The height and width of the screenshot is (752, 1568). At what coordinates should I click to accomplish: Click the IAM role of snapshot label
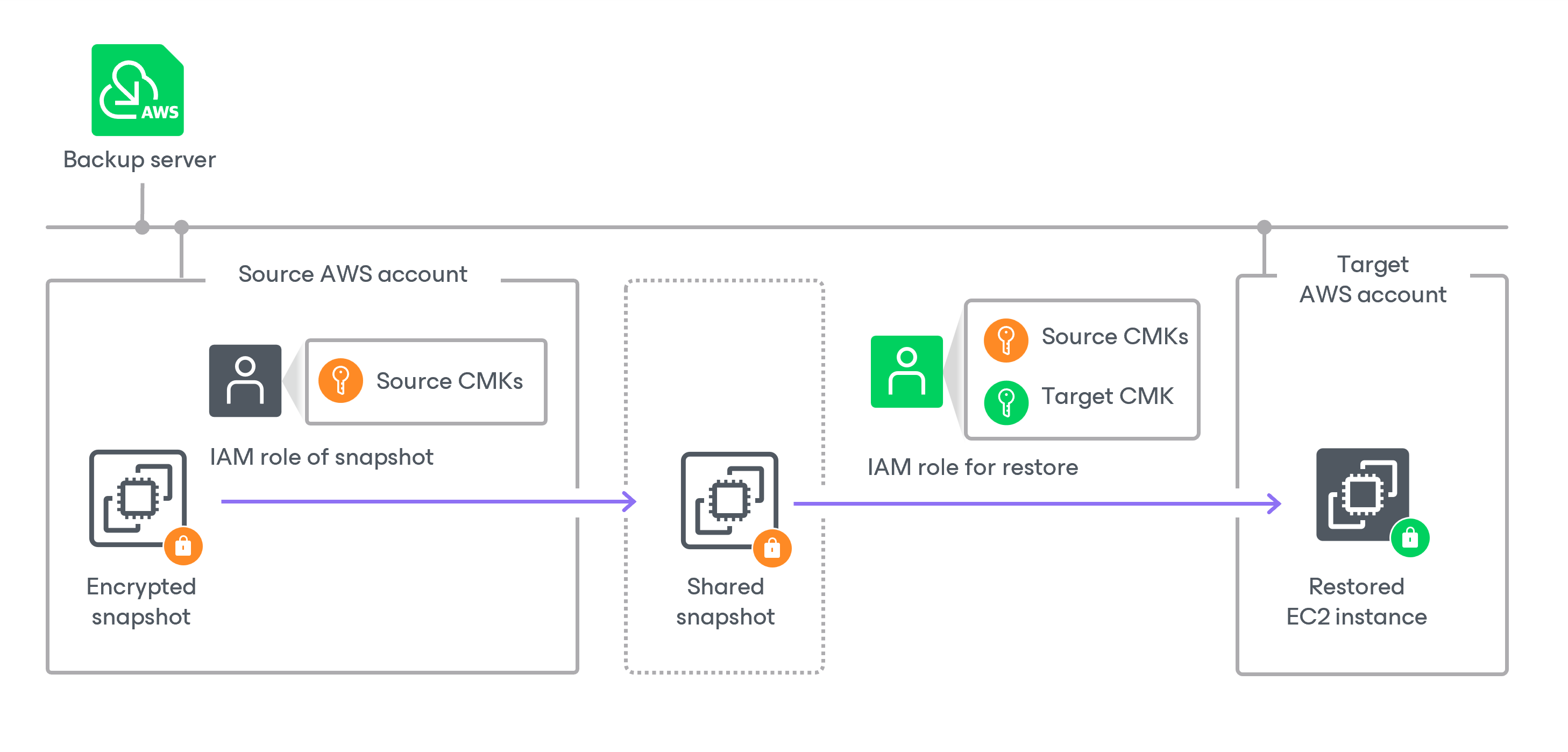click(x=321, y=457)
